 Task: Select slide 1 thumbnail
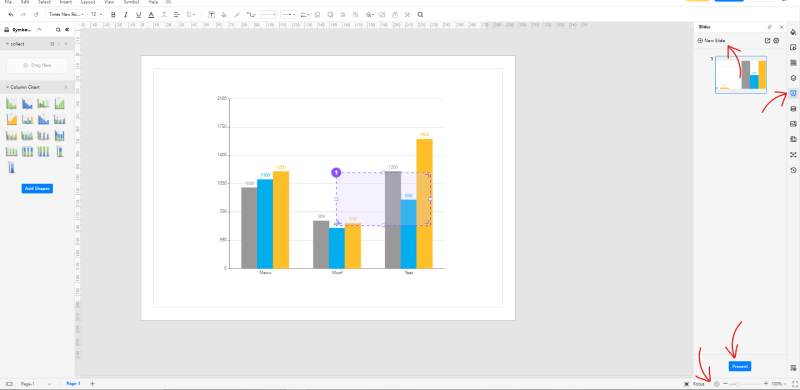click(x=740, y=75)
